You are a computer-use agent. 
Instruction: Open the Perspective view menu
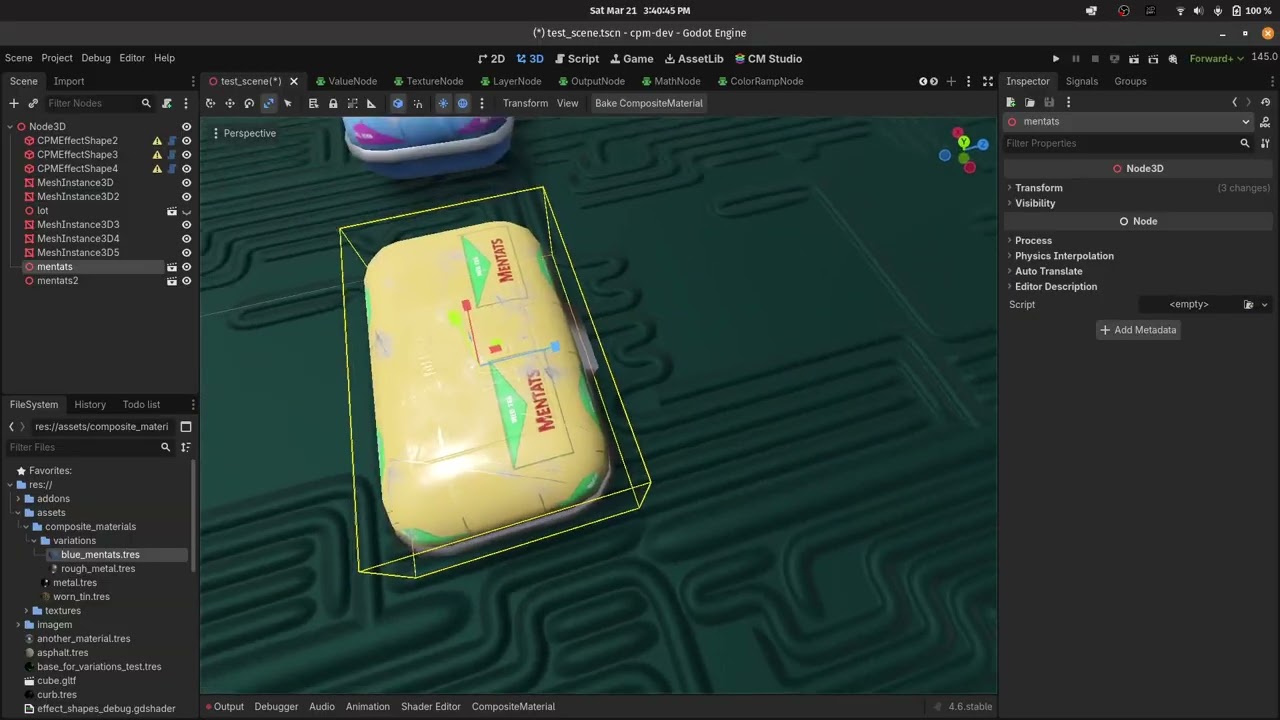(x=244, y=133)
